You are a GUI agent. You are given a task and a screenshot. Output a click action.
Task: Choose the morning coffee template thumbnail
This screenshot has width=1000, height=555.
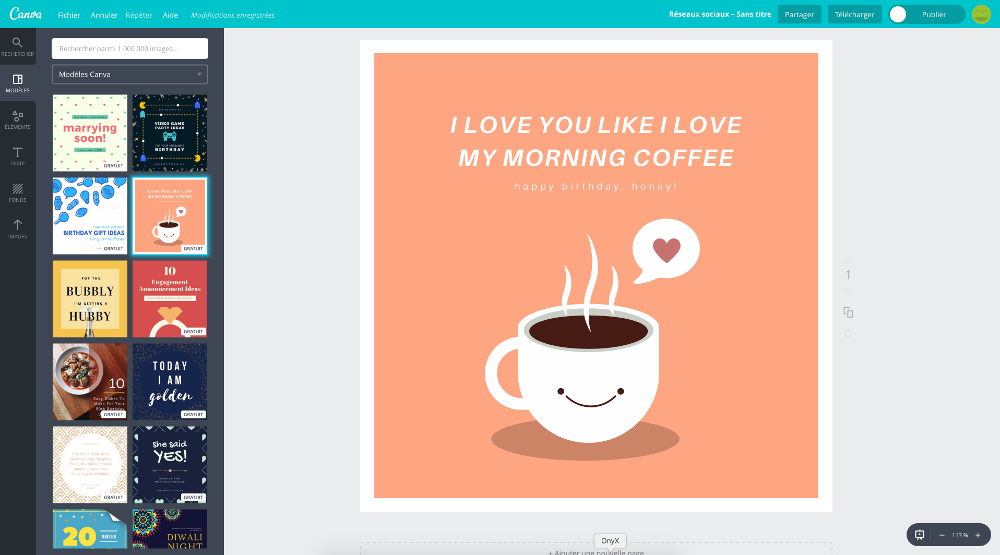pyautogui.click(x=170, y=216)
